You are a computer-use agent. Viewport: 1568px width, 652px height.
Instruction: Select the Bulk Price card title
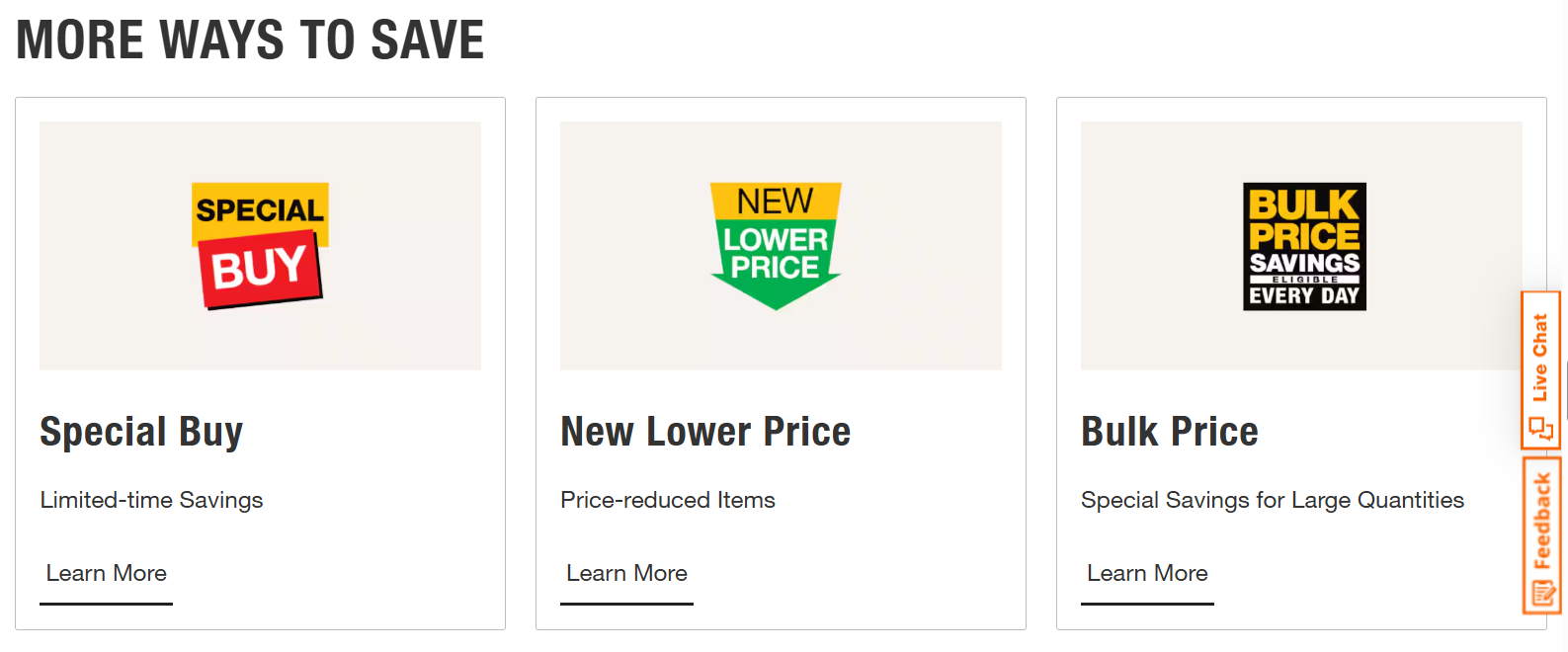click(x=1170, y=432)
